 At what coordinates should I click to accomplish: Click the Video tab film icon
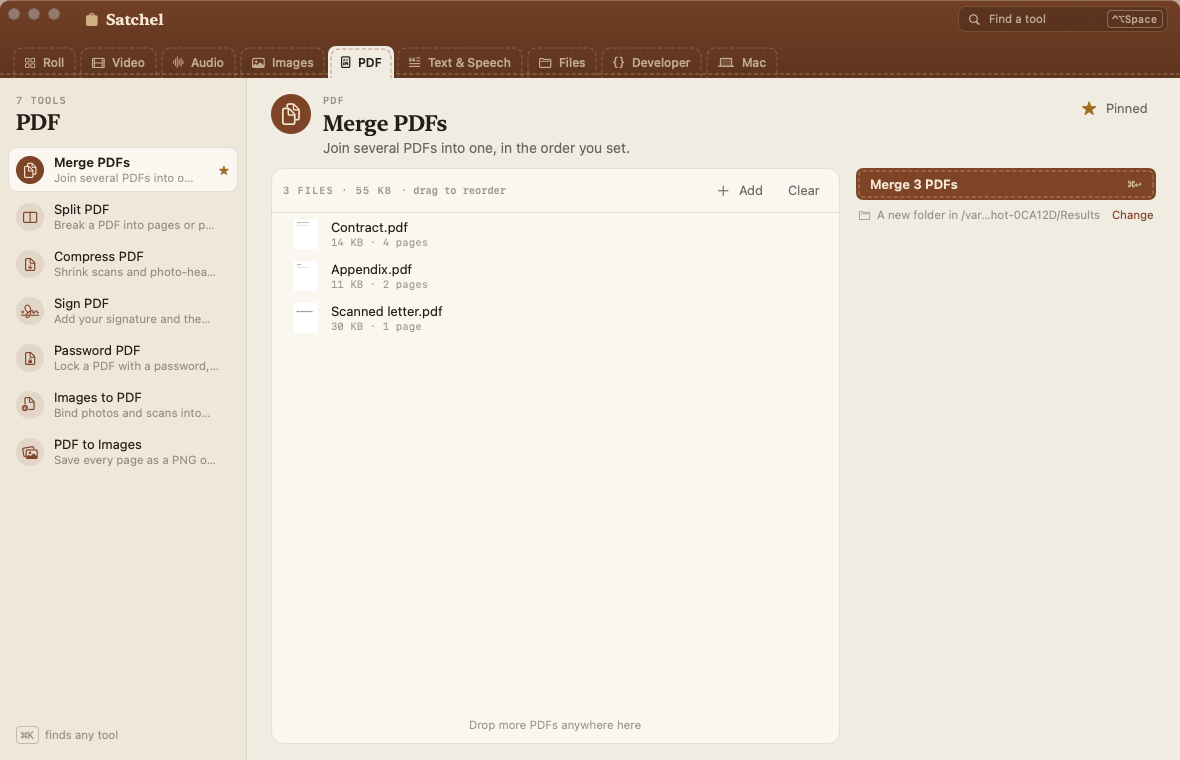[x=99, y=63]
